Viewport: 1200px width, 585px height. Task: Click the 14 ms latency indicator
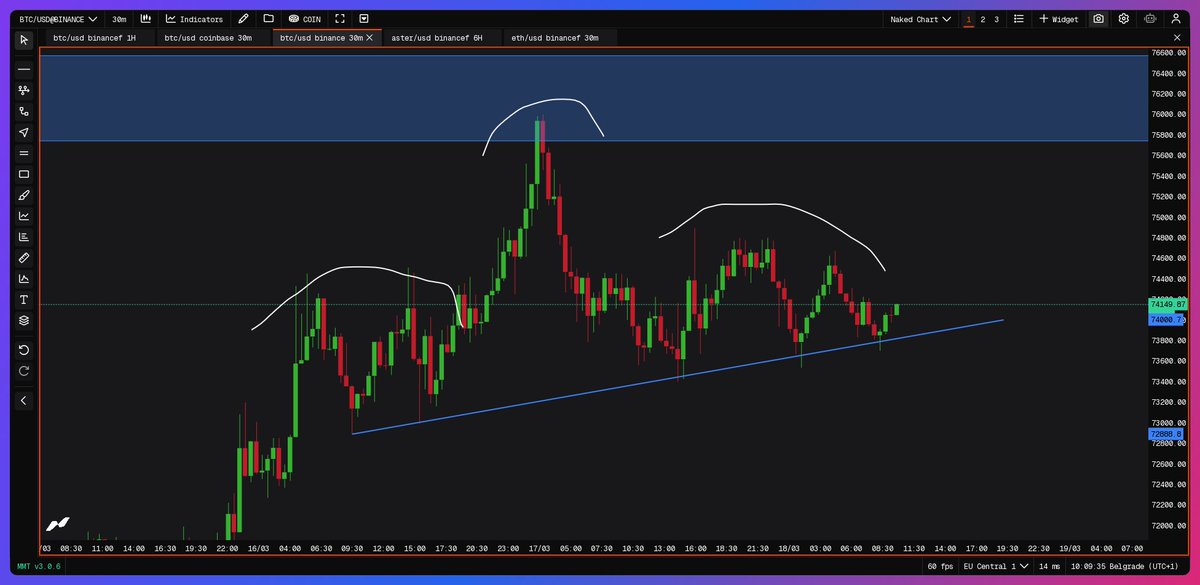[1051, 567]
